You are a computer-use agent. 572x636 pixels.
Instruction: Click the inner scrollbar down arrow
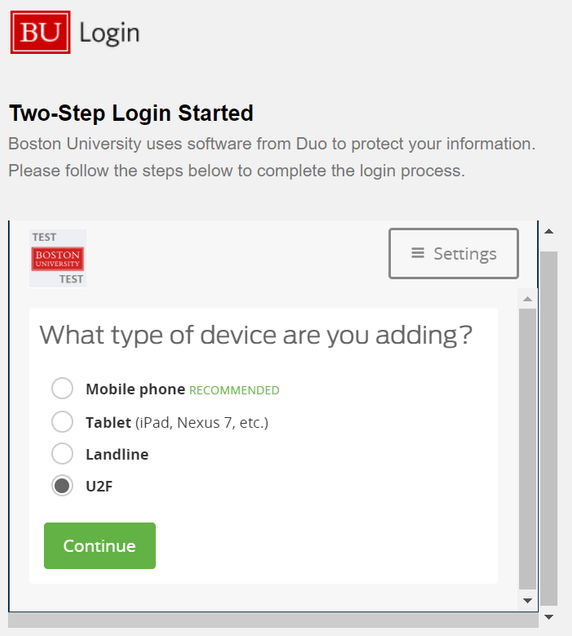click(527, 600)
